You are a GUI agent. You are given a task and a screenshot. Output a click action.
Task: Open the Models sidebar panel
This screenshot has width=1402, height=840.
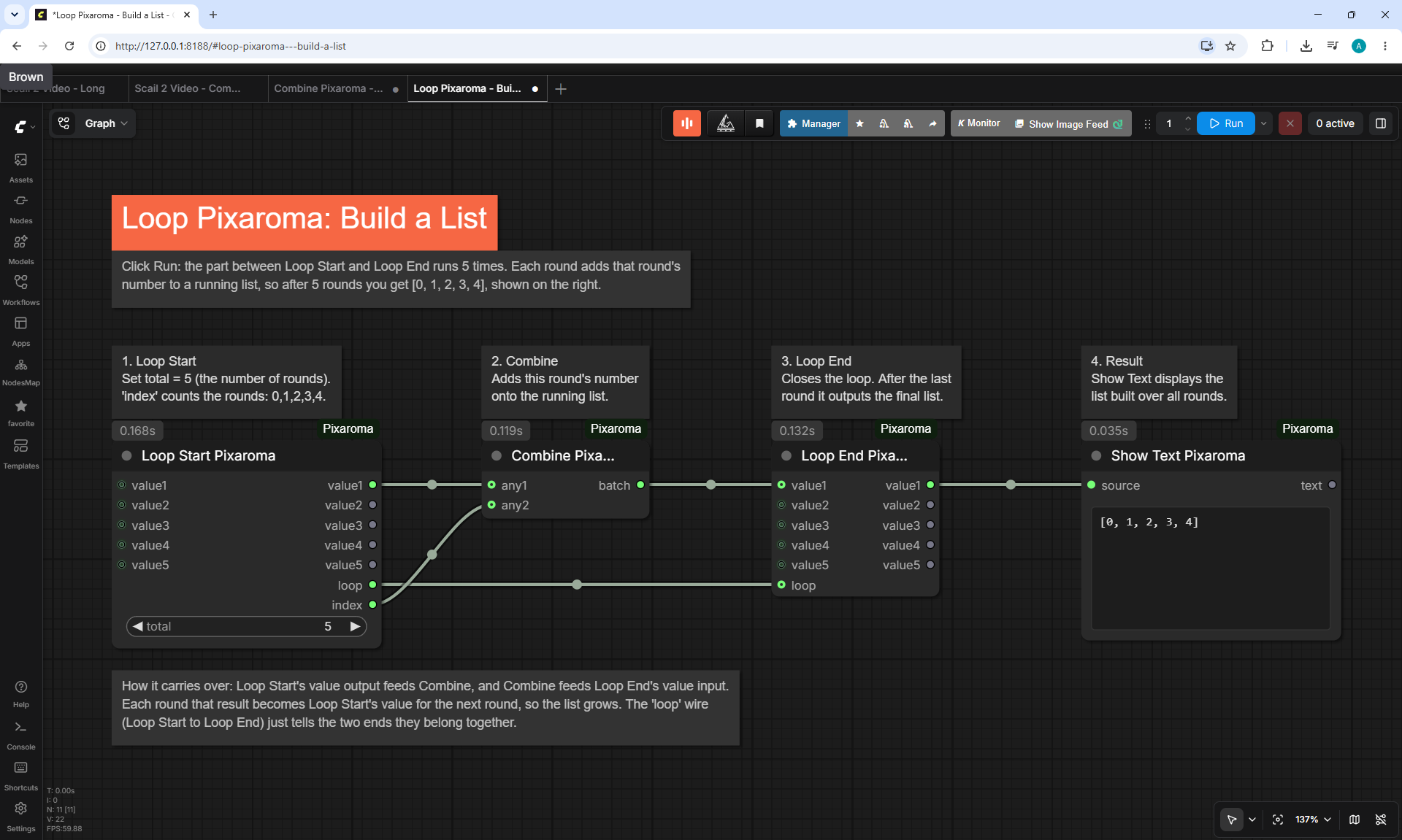point(21,249)
